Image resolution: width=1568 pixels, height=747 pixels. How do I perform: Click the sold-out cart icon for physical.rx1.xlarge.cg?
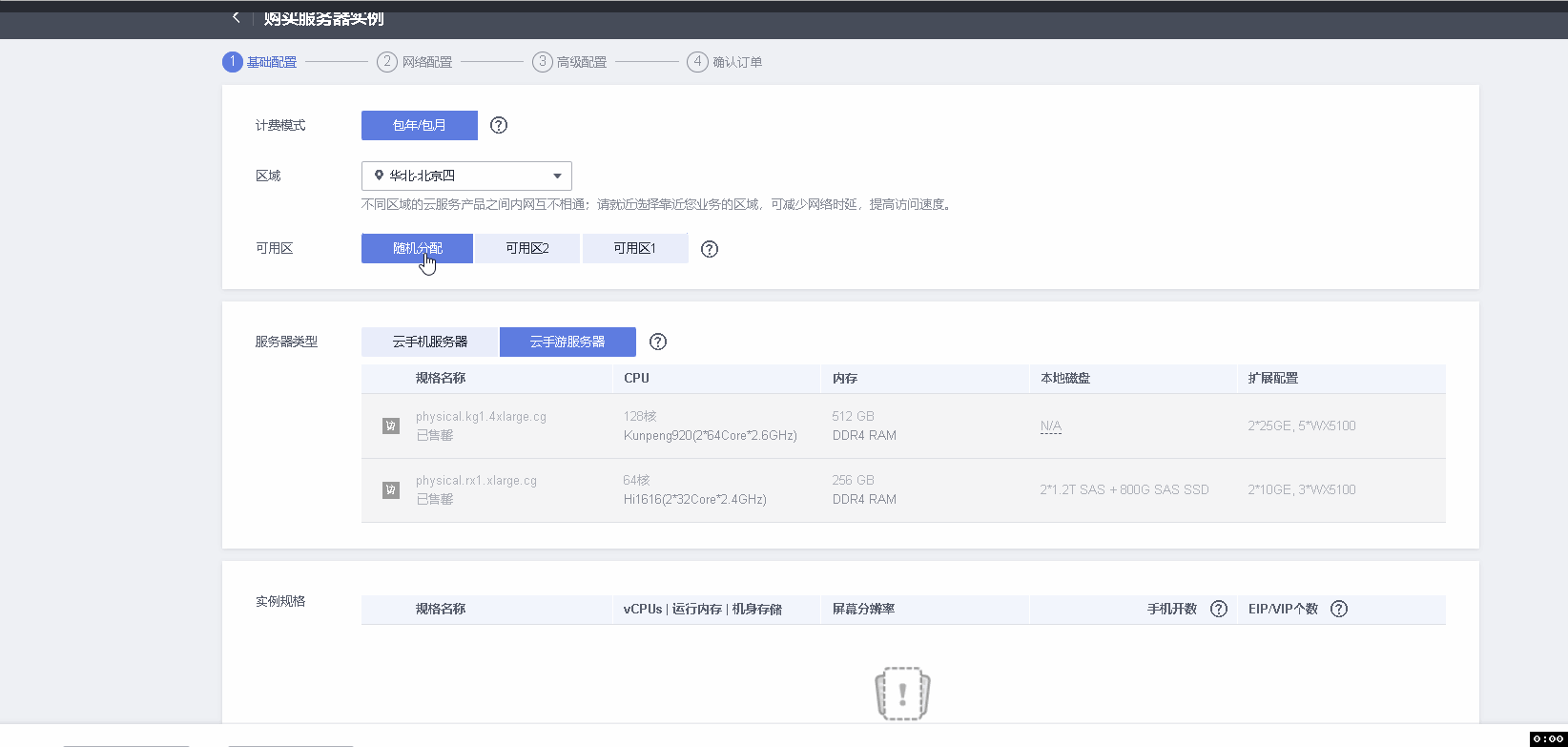(x=391, y=489)
